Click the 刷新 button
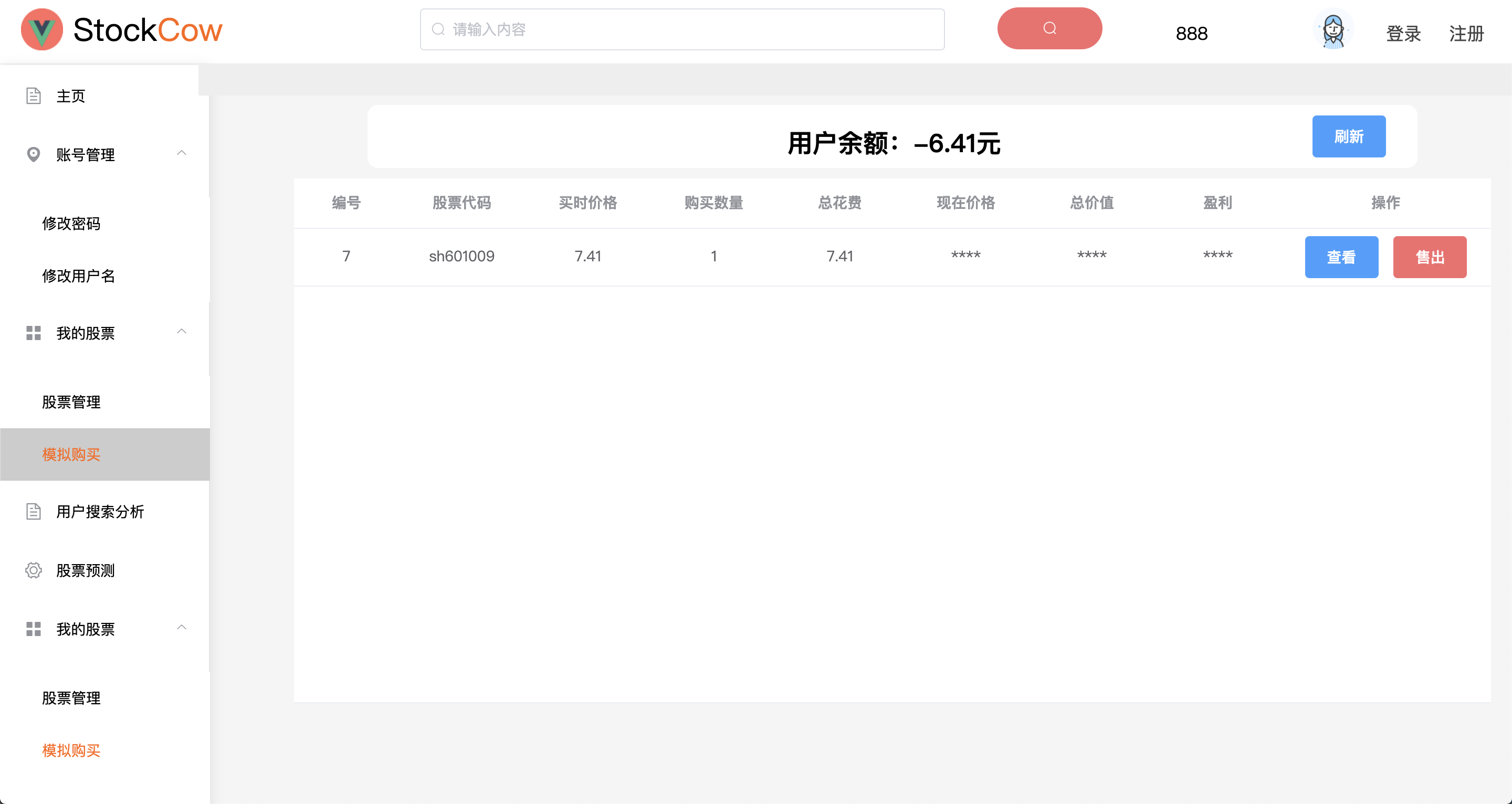1512x804 pixels. 1349,136
